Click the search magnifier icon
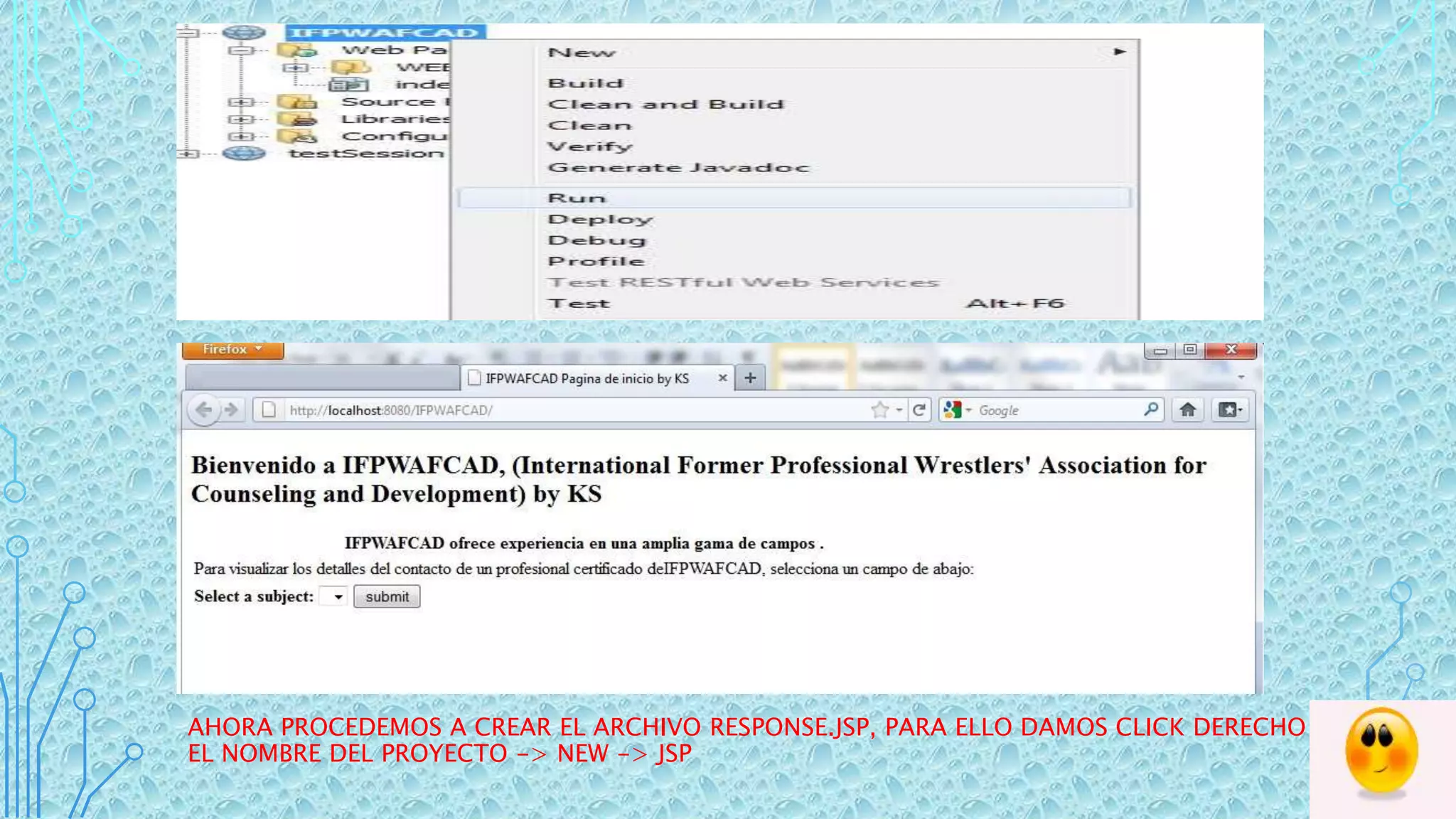 point(1151,409)
